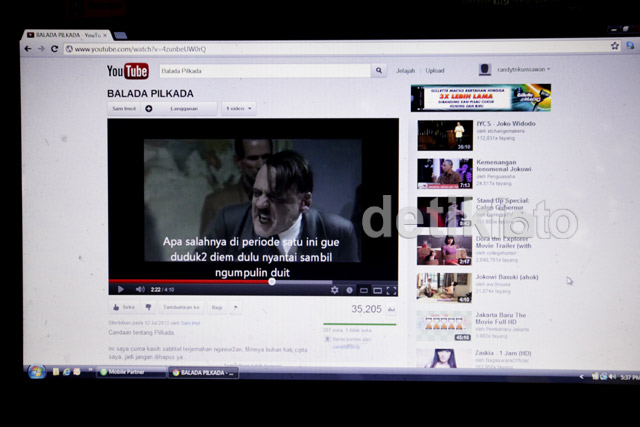The height and width of the screenshot is (427, 640).
Task: Like the video with thumbs-up Suka button
Action: pos(123,307)
